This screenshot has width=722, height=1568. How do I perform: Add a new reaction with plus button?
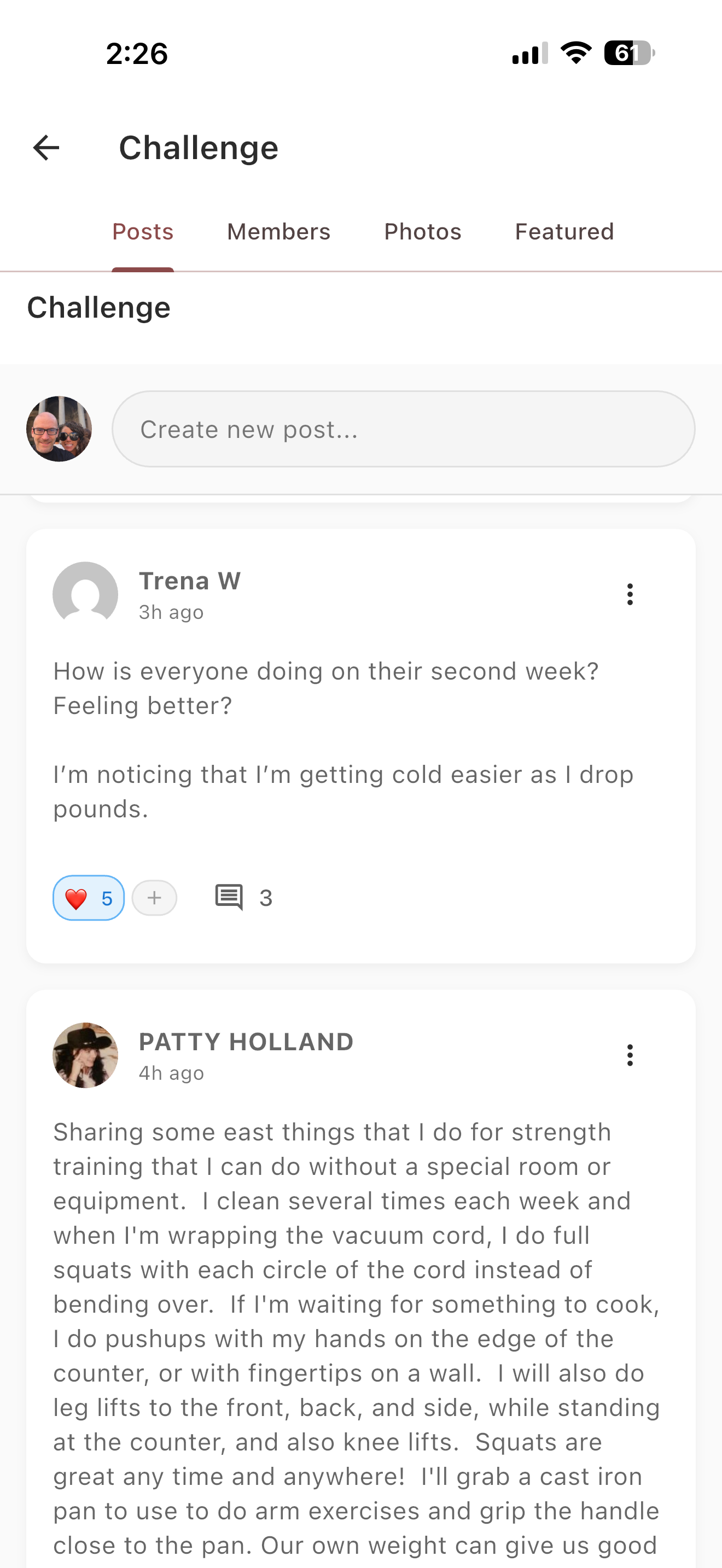[x=155, y=898]
